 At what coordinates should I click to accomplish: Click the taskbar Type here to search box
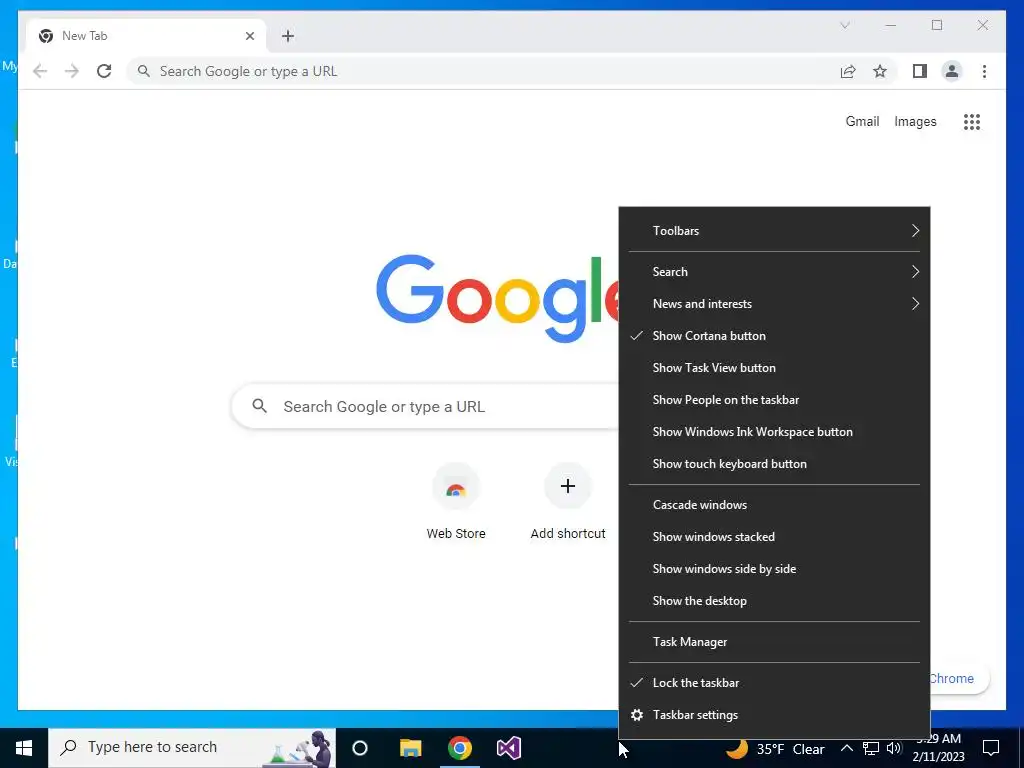pyautogui.click(x=192, y=748)
